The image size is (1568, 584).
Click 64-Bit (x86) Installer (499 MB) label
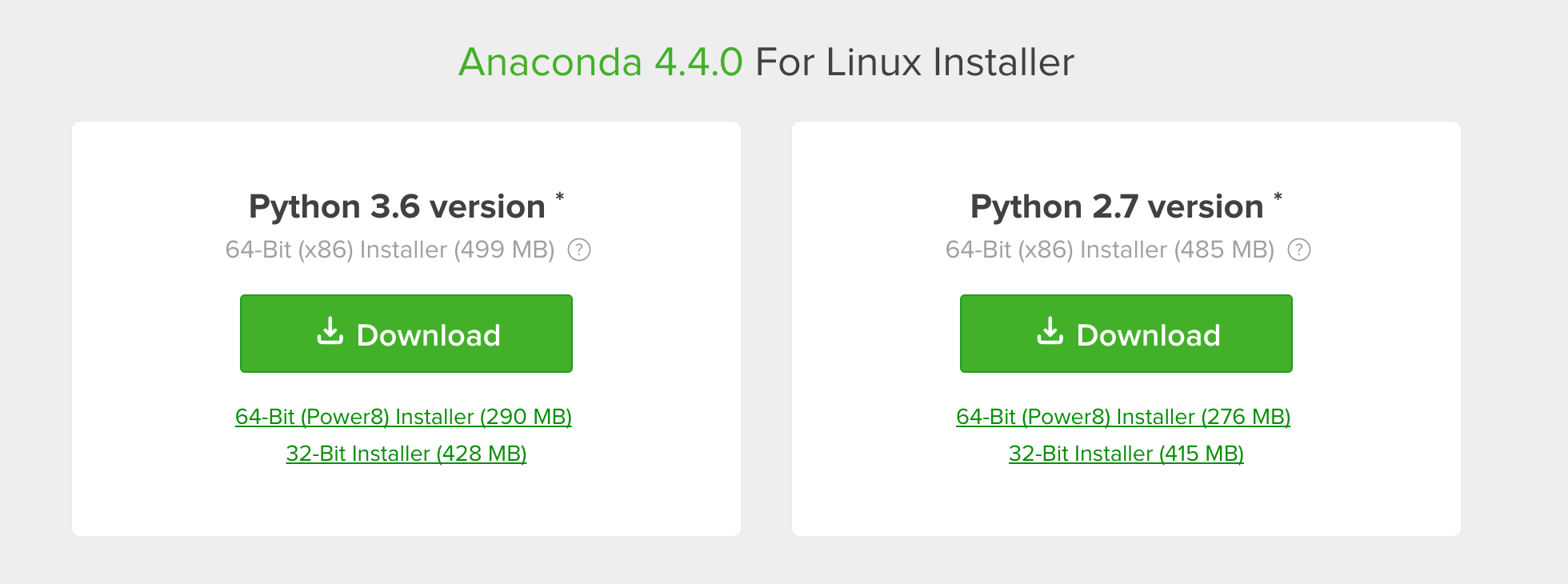click(390, 250)
